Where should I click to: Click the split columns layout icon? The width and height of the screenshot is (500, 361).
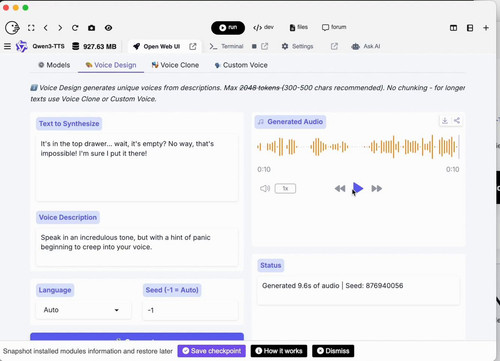click(x=453, y=28)
